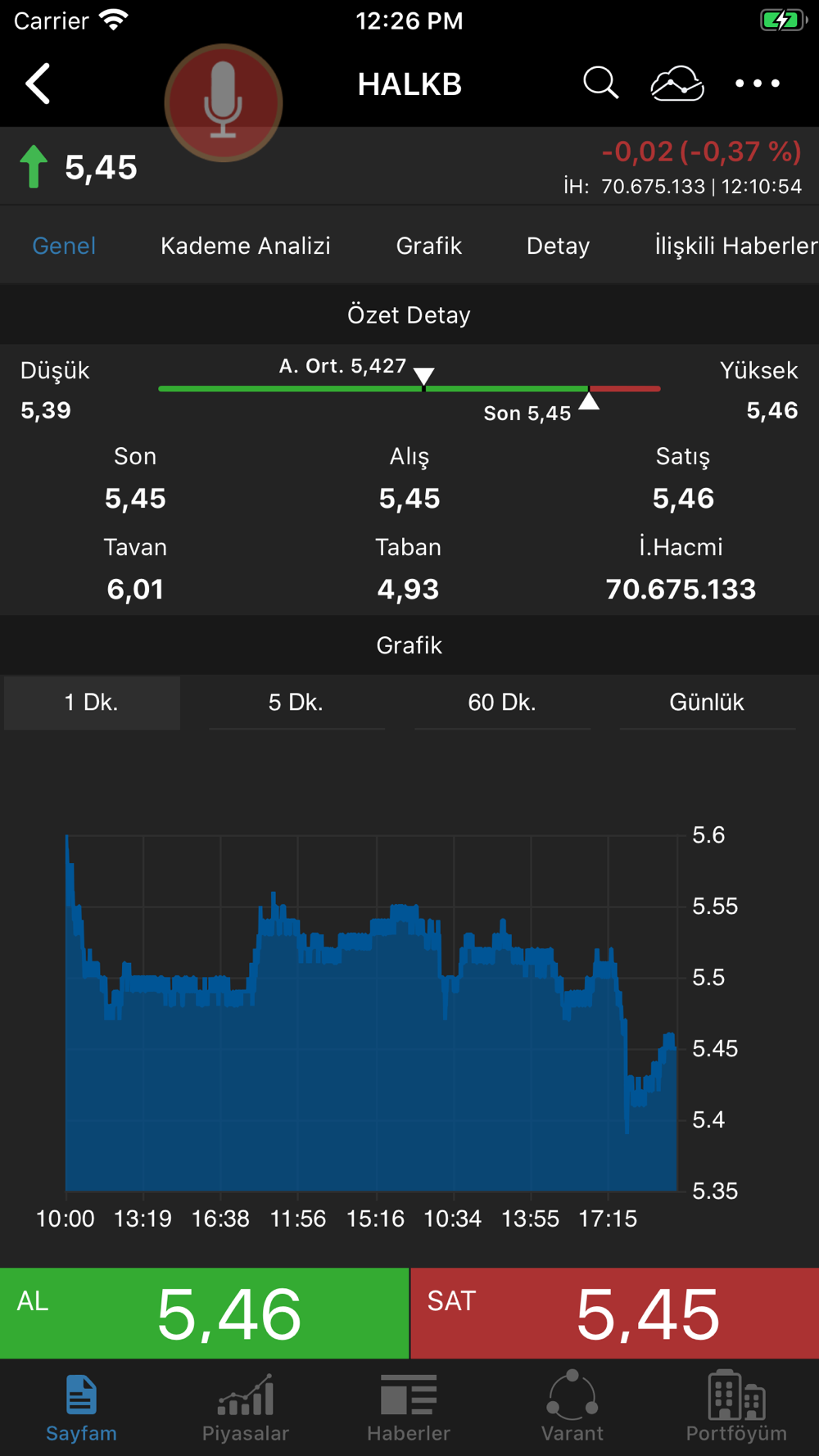Viewport: 819px width, 1456px height.
Task: Tap the İH: 70.675.133 | 12:10:54 line
Action: [x=682, y=187]
